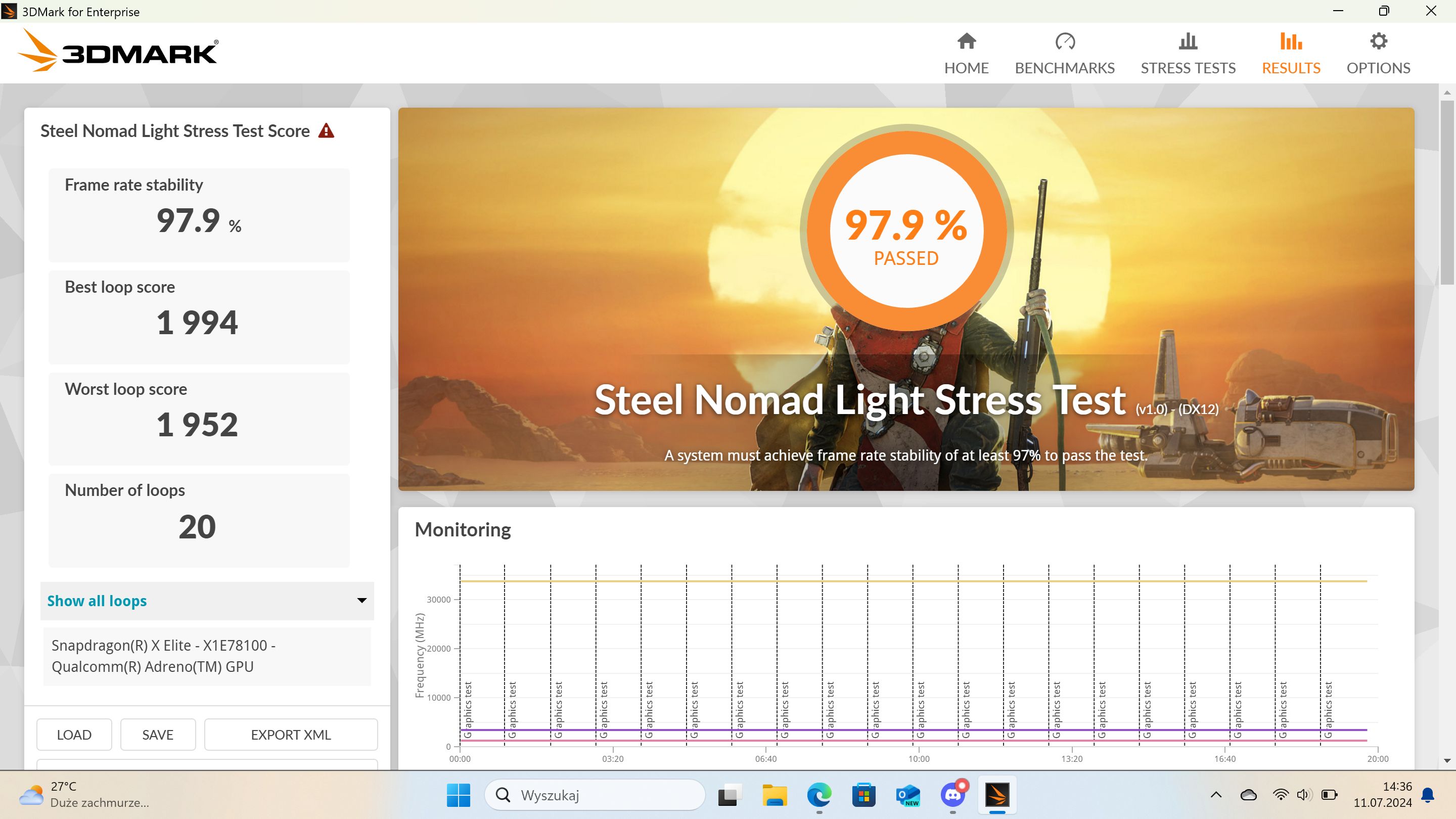Click the taskbar clock showing 14:36

point(1383,794)
